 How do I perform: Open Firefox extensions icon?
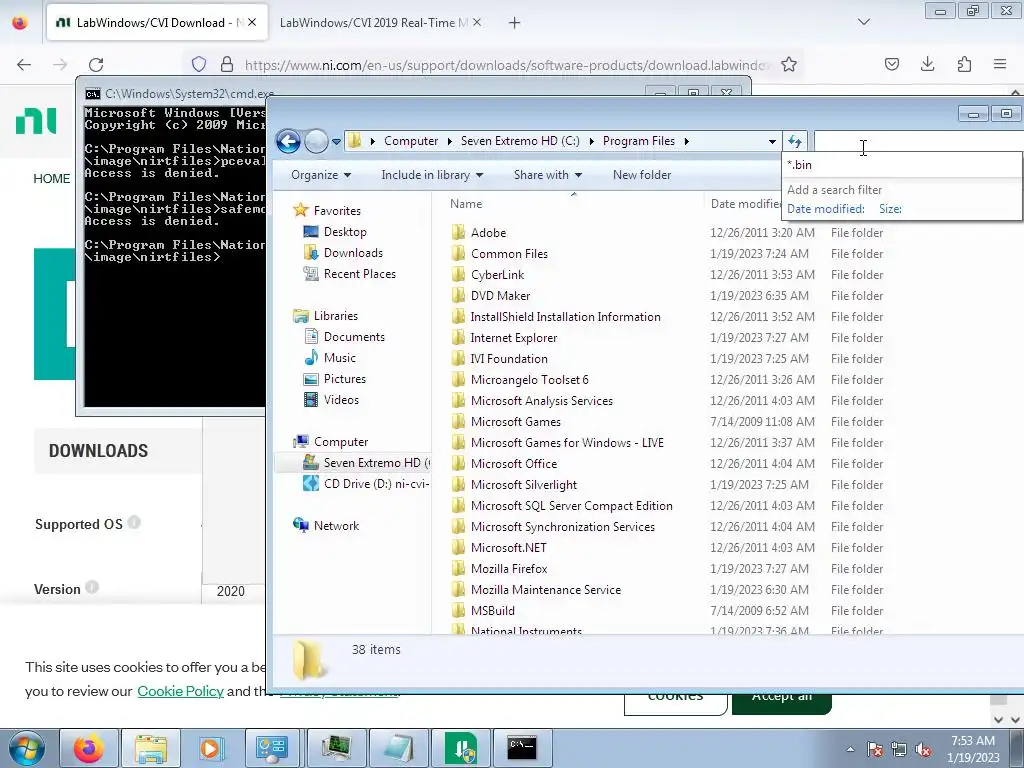(964, 64)
